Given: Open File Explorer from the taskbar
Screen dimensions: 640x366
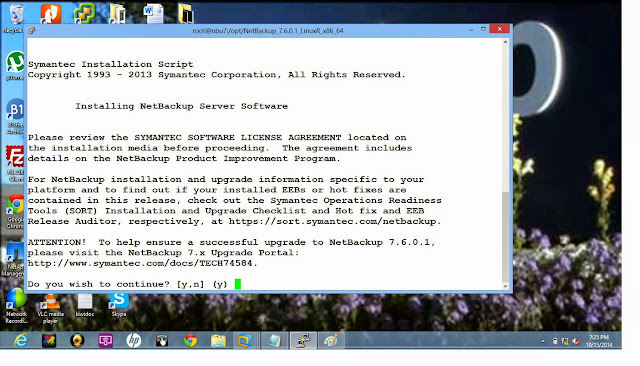Looking at the screenshot, I should 218,340.
